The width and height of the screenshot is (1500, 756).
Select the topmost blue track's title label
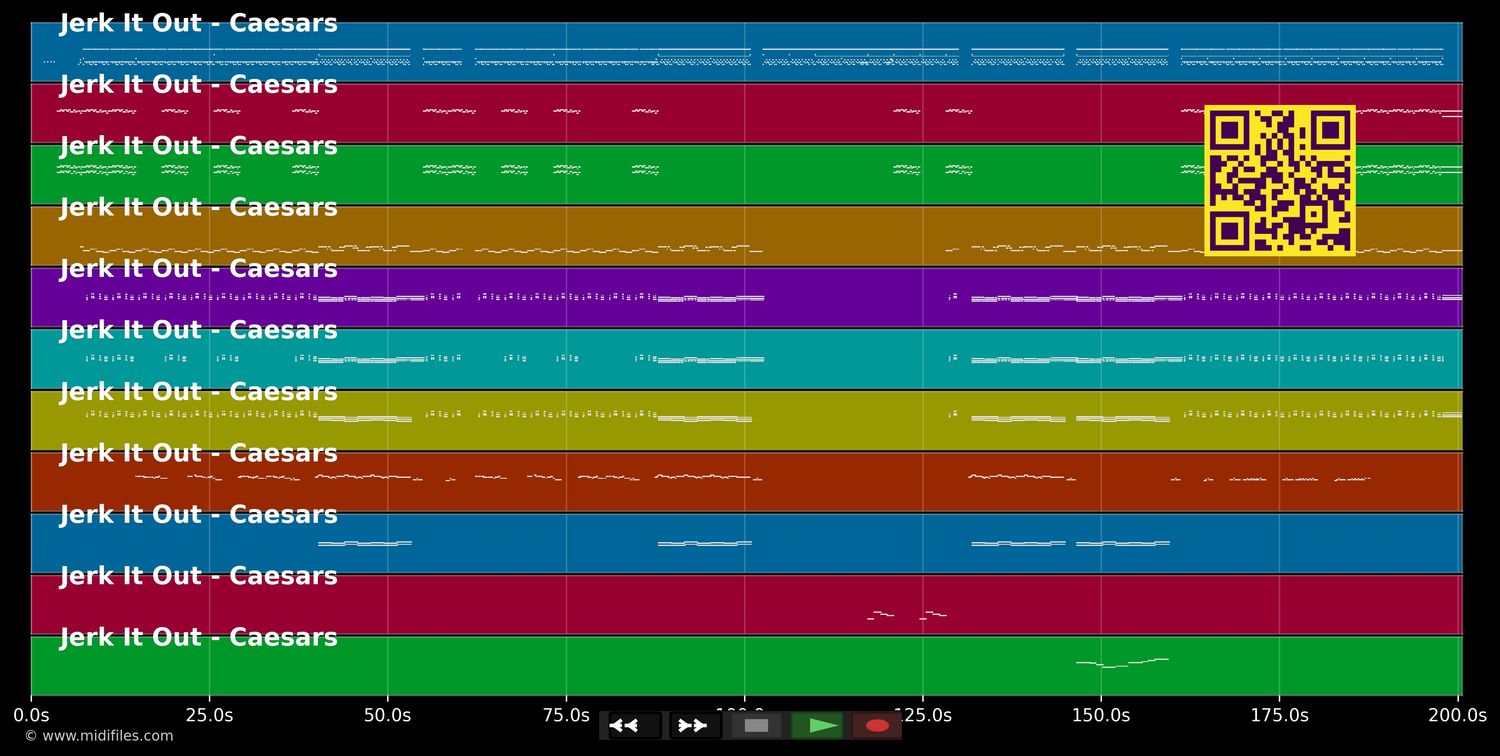click(x=199, y=24)
